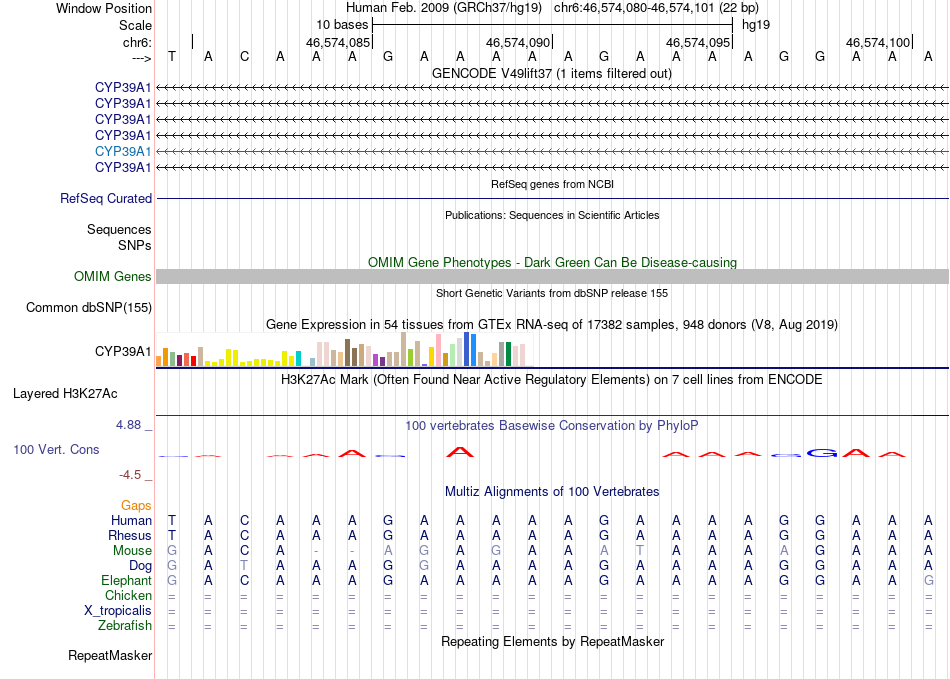This screenshot has height=679, width=950.
Task: Select the X_tropicalis alignment row label
Action: pyautogui.click(x=118, y=611)
